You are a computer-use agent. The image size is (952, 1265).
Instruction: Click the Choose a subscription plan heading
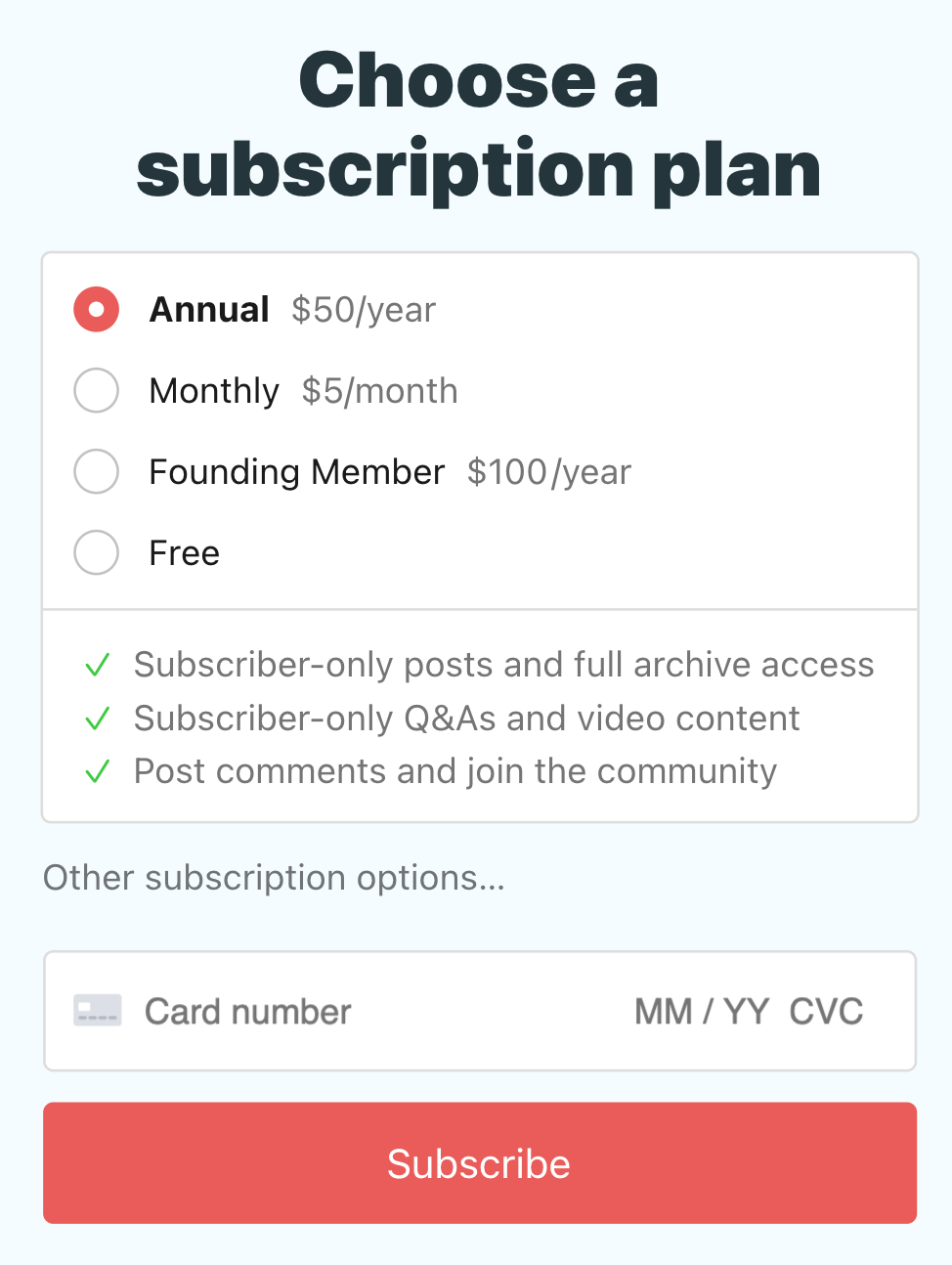coord(478,125)
